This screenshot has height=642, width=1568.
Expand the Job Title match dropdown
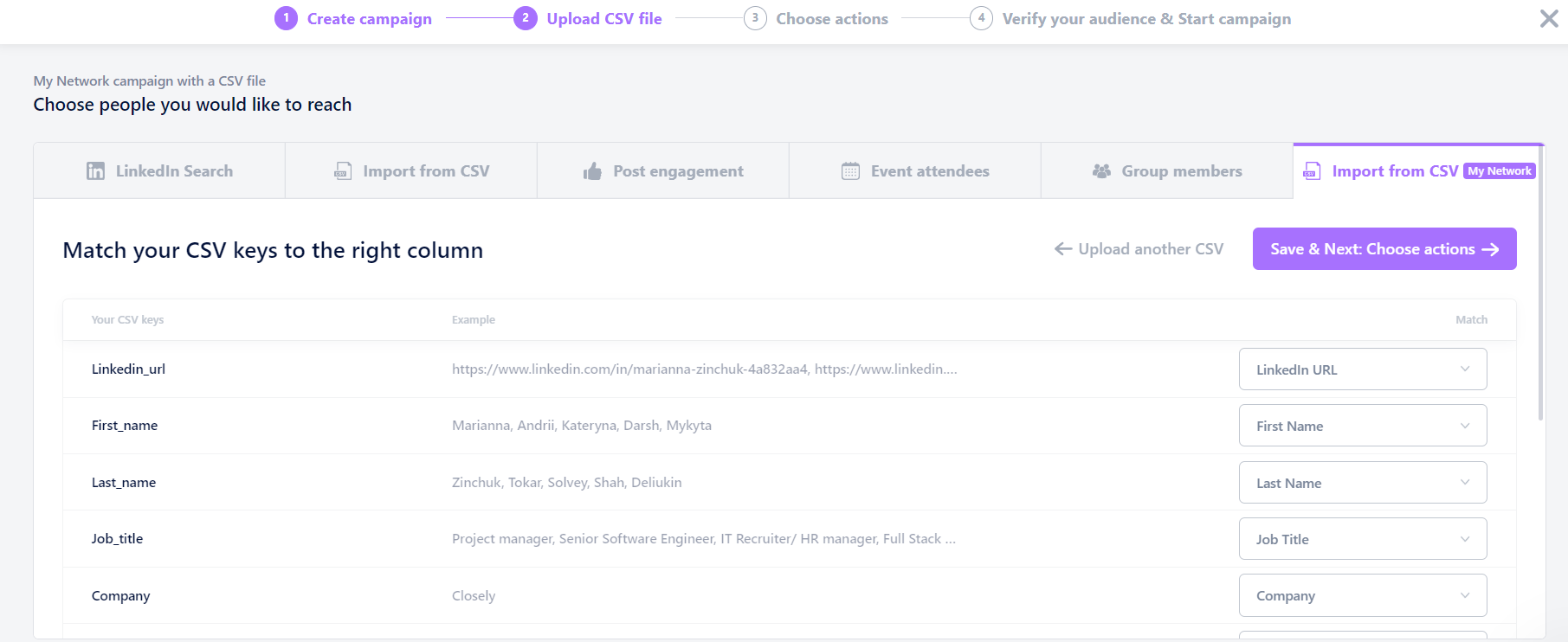[x=1363, y=539]
